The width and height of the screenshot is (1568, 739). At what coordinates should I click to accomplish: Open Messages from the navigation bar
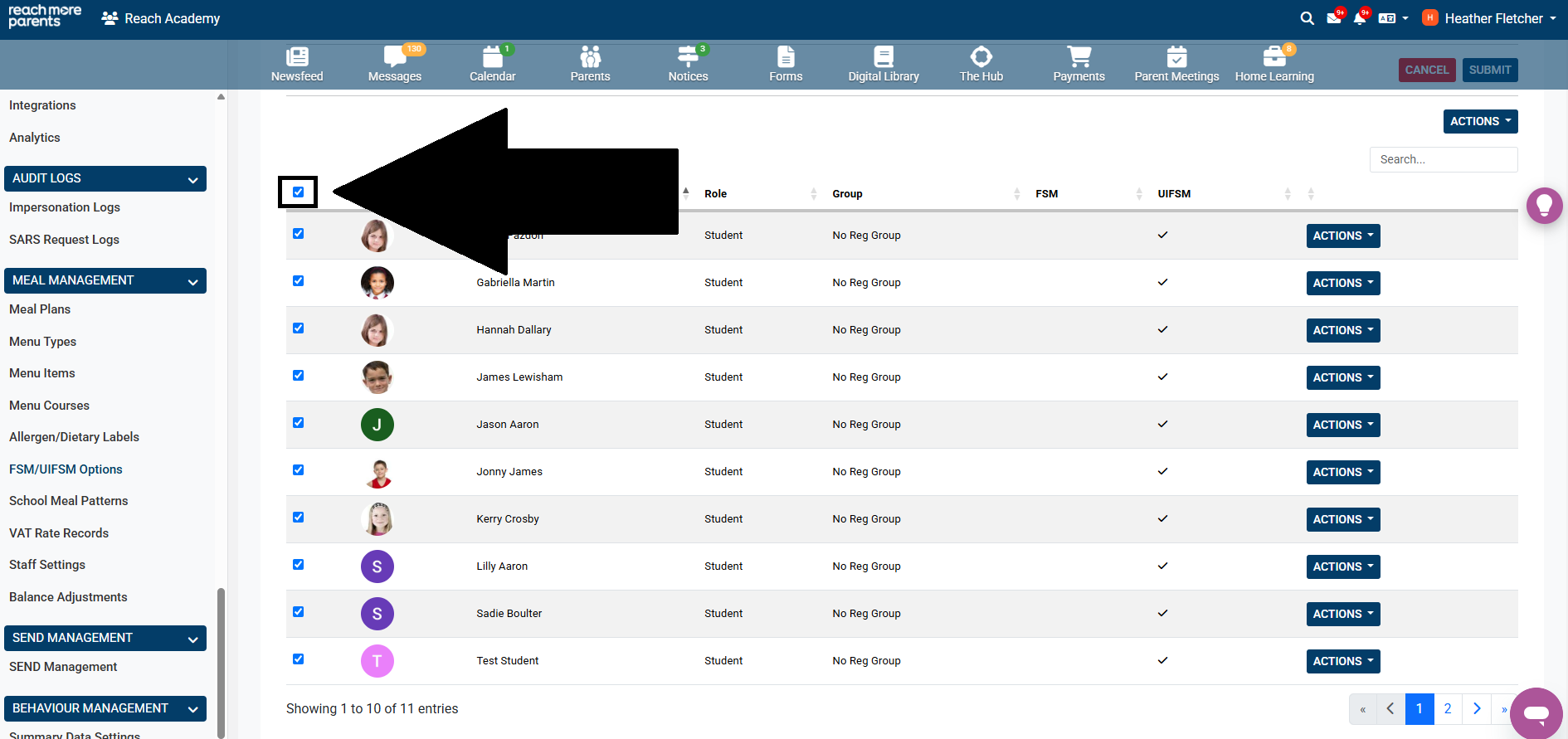pos(394,57)
